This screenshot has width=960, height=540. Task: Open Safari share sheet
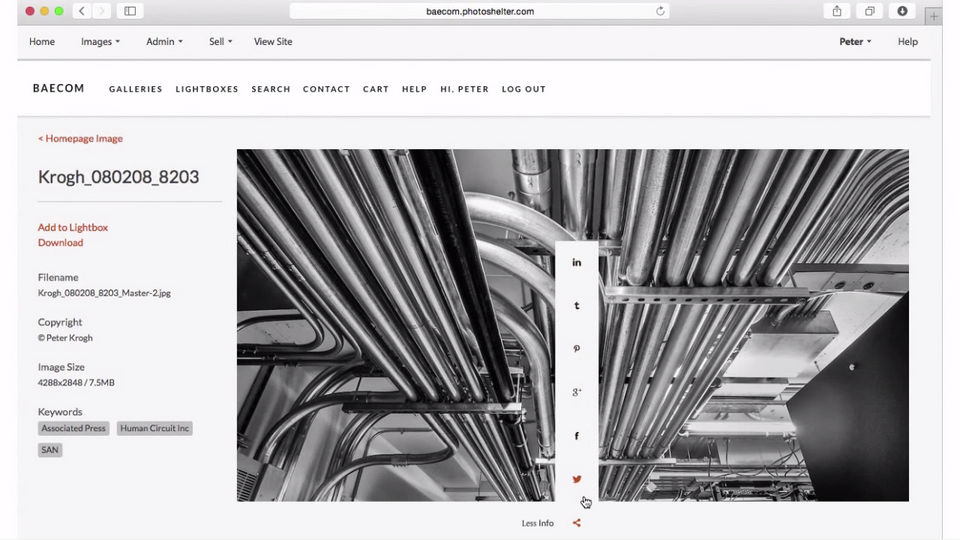pyautogui.click(x=837, y=11)
